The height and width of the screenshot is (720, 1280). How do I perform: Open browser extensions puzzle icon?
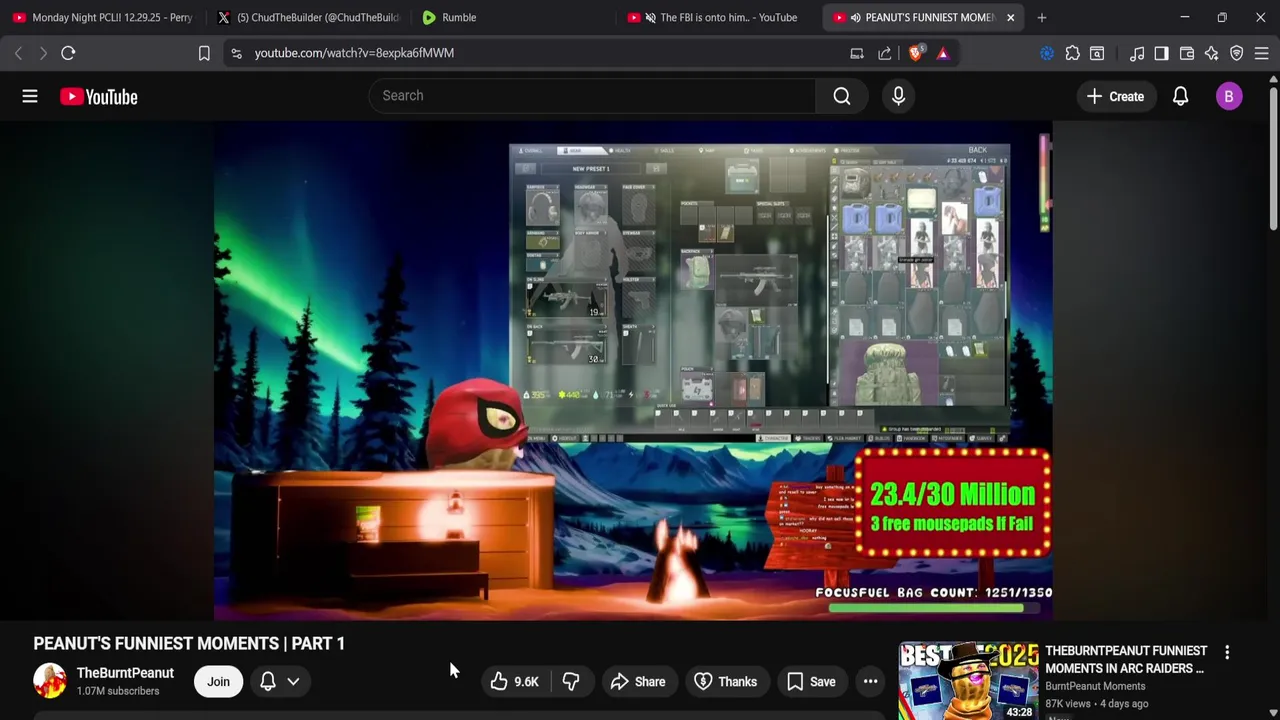(1072, 53)
